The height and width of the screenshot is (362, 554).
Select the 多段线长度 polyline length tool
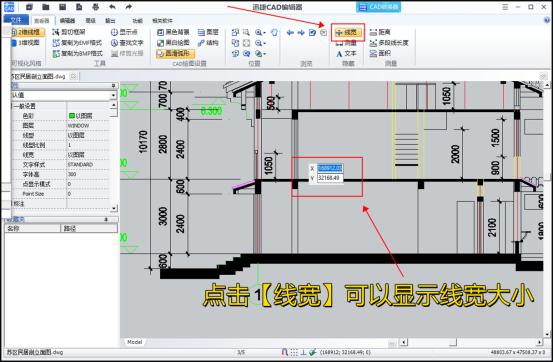click(389, 43)
